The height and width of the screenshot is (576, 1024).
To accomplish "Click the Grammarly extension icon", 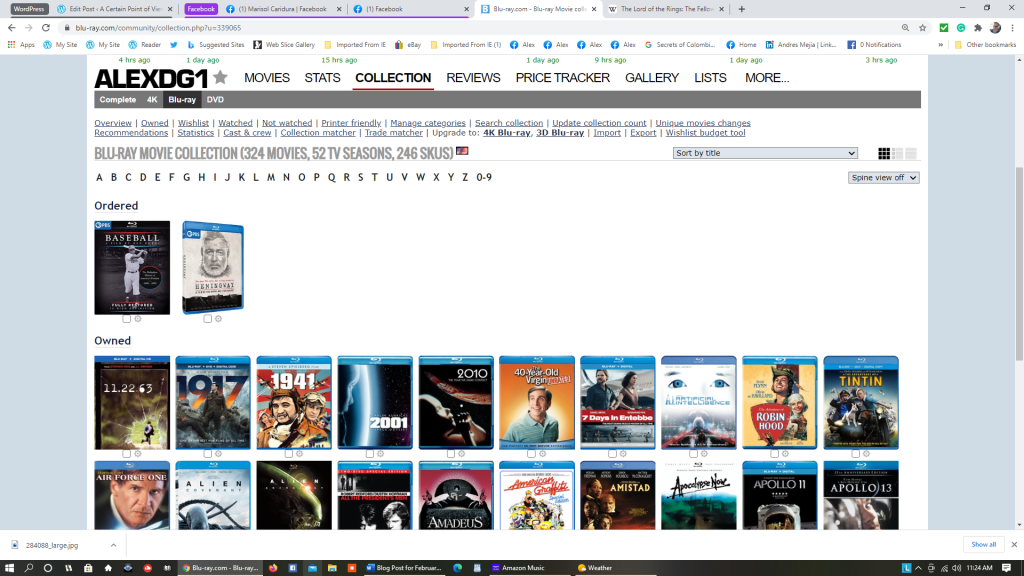I will (960, 28).
